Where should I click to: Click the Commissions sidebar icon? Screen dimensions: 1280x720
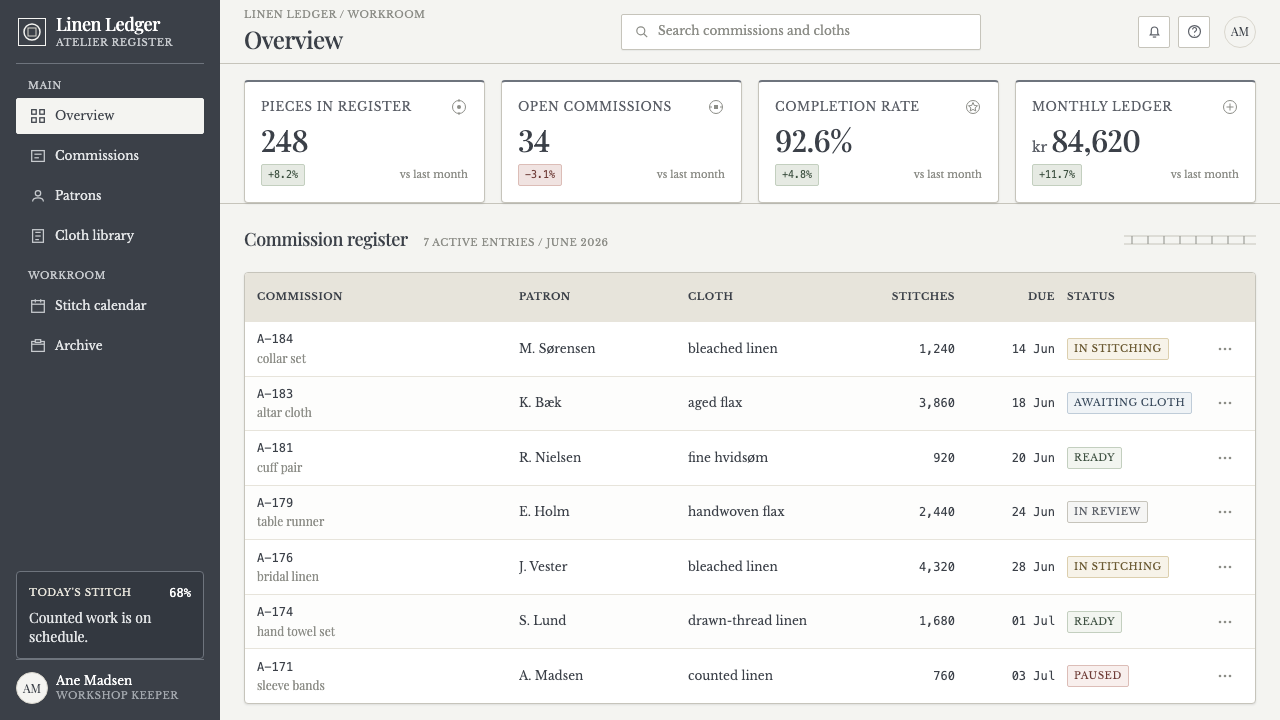point(38,156)
